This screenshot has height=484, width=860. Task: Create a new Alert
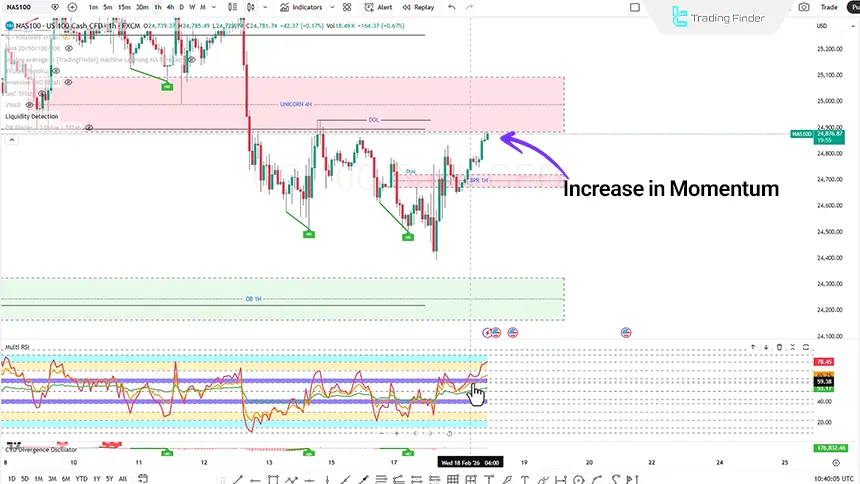click(378, 7)
